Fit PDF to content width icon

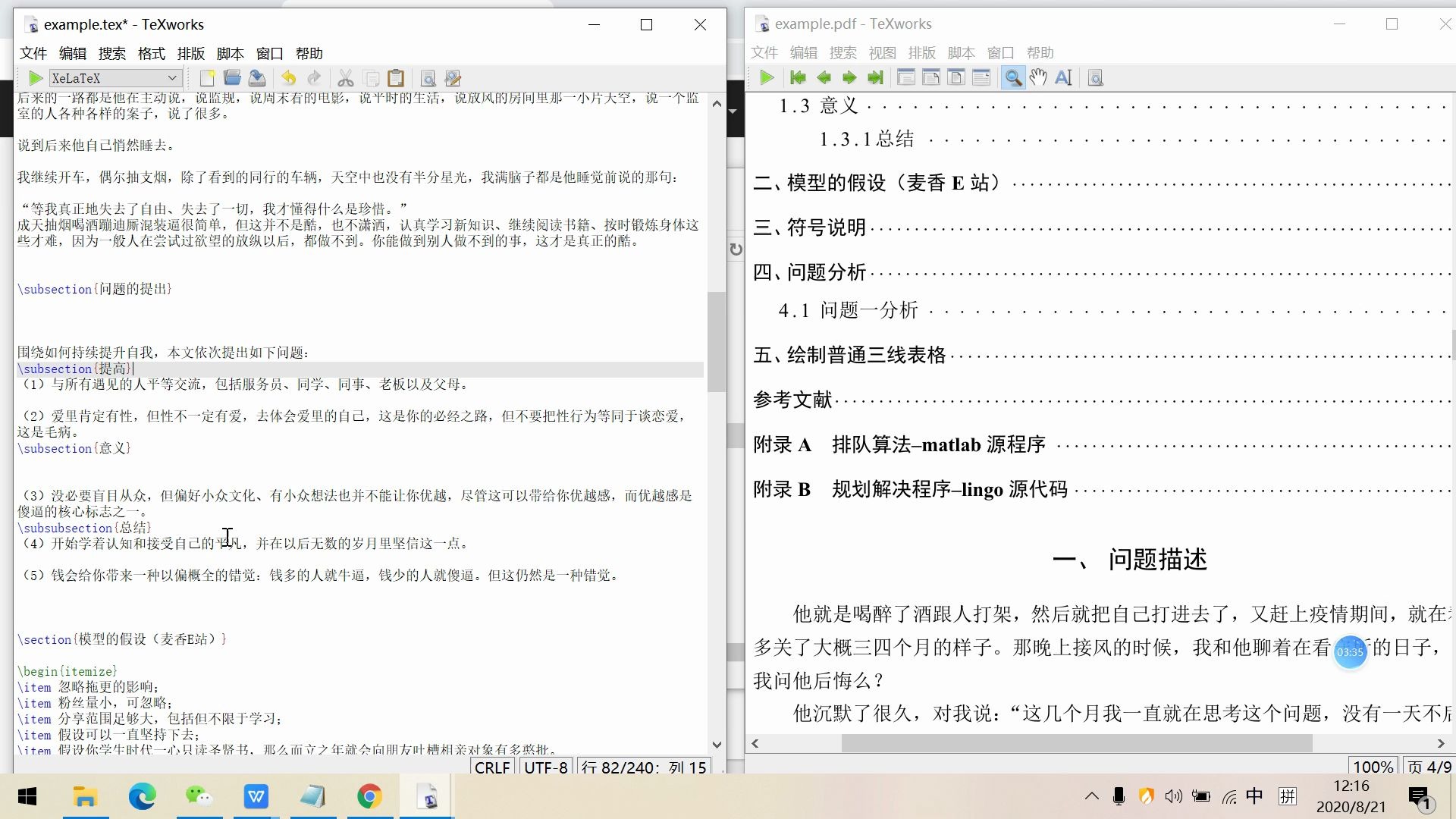pyautogui.click(x=981, y=77)
